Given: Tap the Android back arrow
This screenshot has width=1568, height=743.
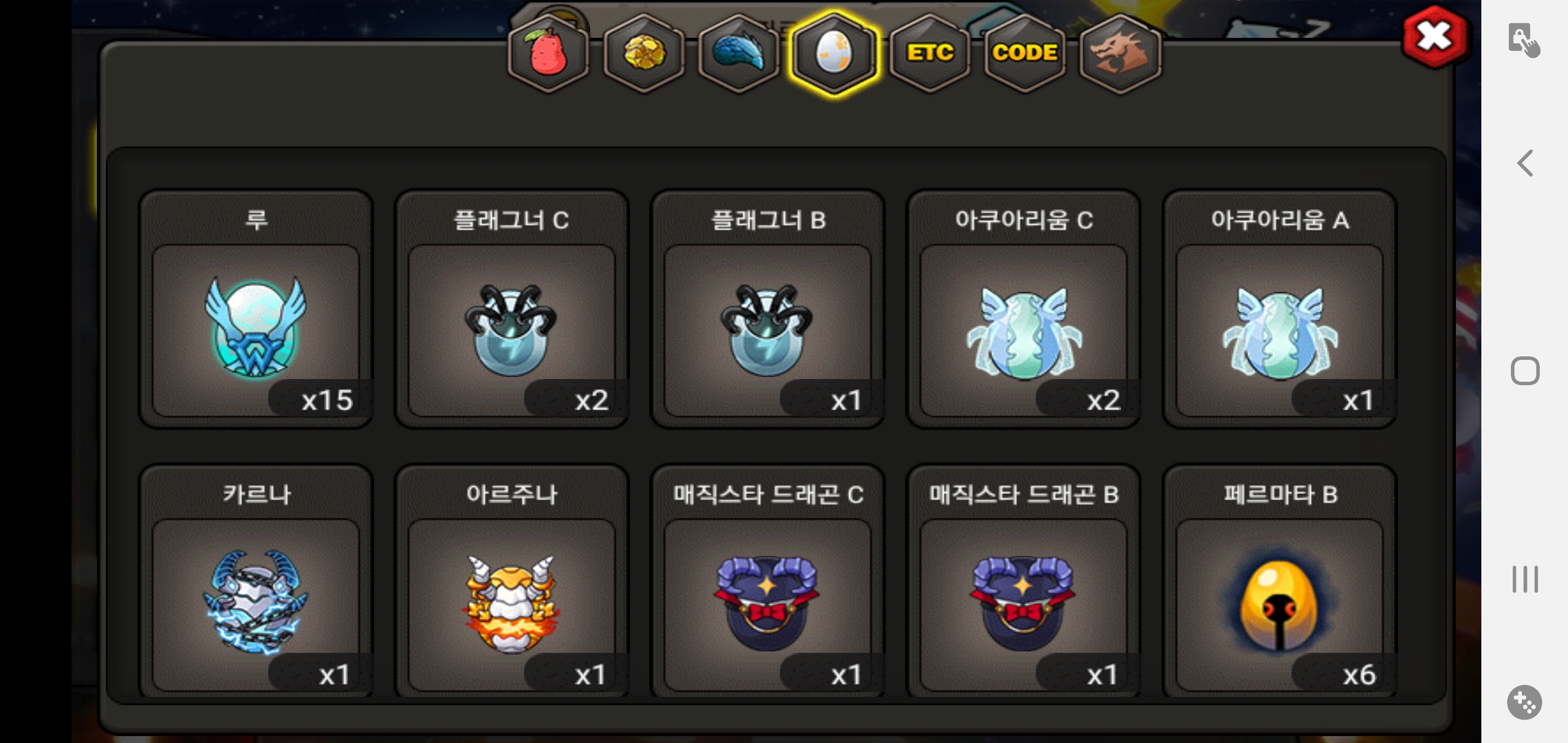Looking at the screenshot, I should click(1525, 163).
